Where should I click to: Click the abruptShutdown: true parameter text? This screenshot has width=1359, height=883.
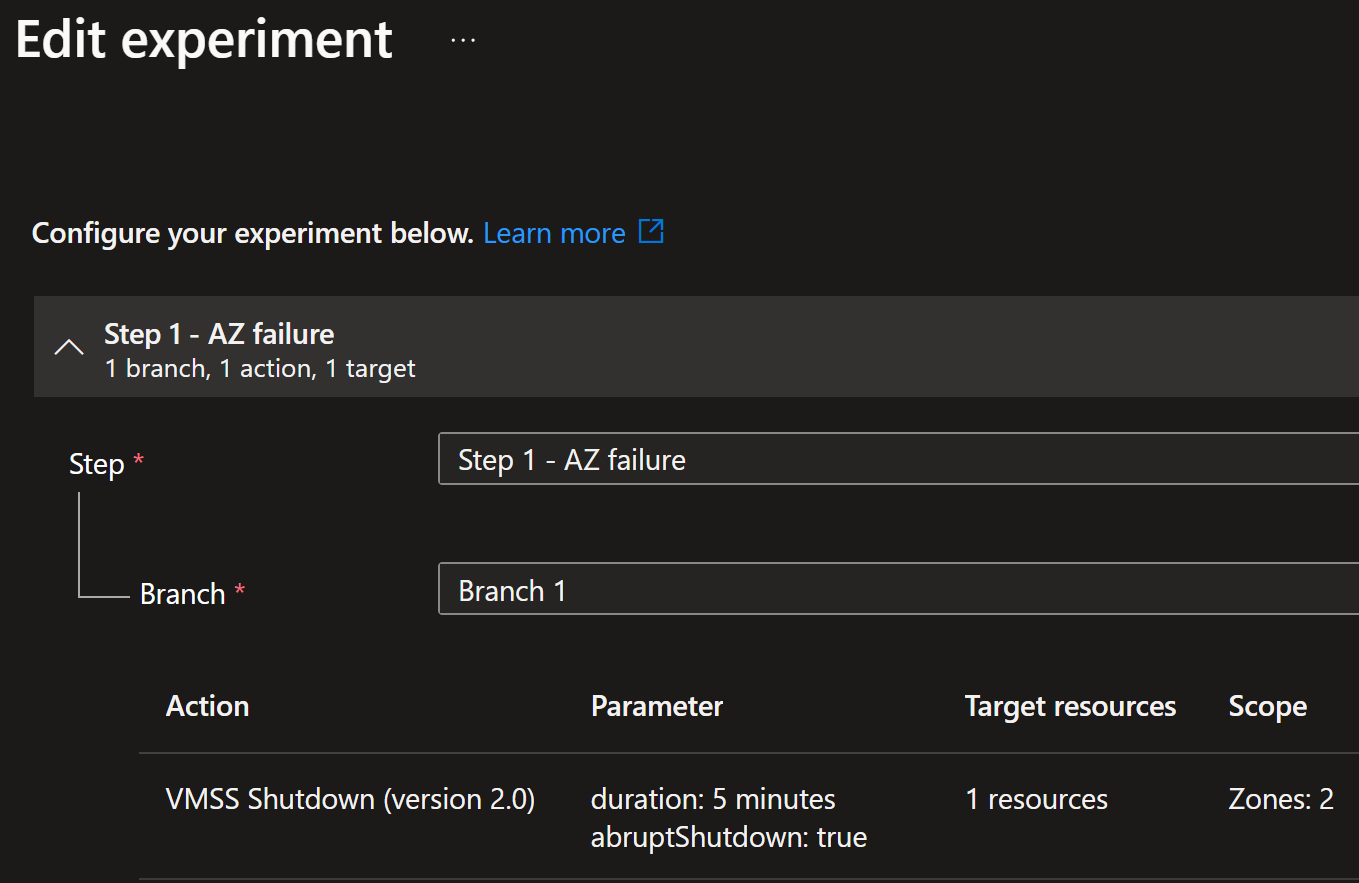tap(729, 837)
